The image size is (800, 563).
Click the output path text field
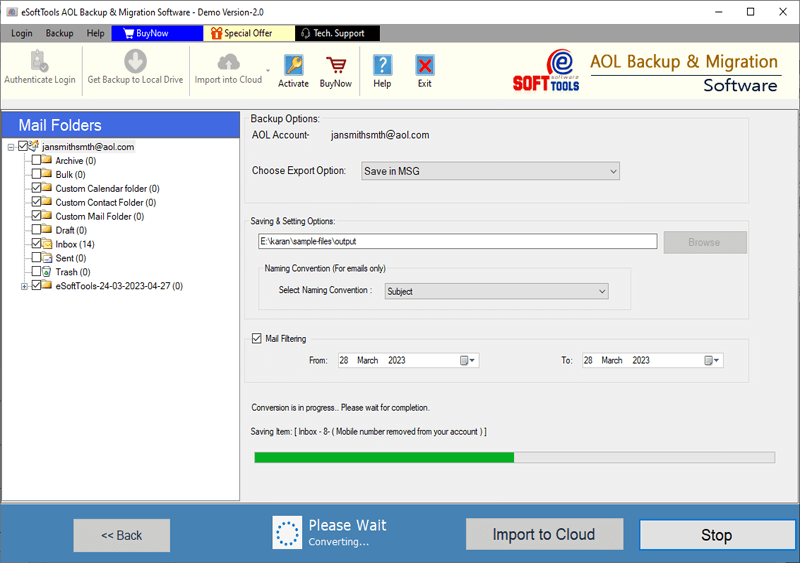(x=457, y=241)
